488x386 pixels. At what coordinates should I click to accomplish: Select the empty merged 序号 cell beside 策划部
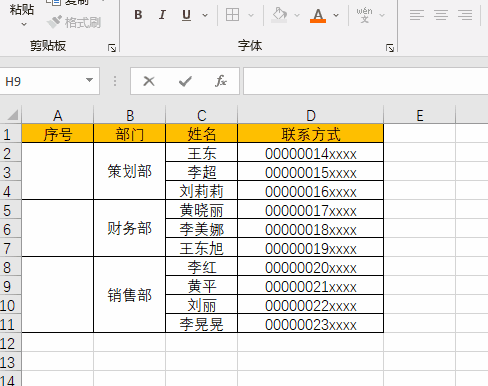point(58,172)
